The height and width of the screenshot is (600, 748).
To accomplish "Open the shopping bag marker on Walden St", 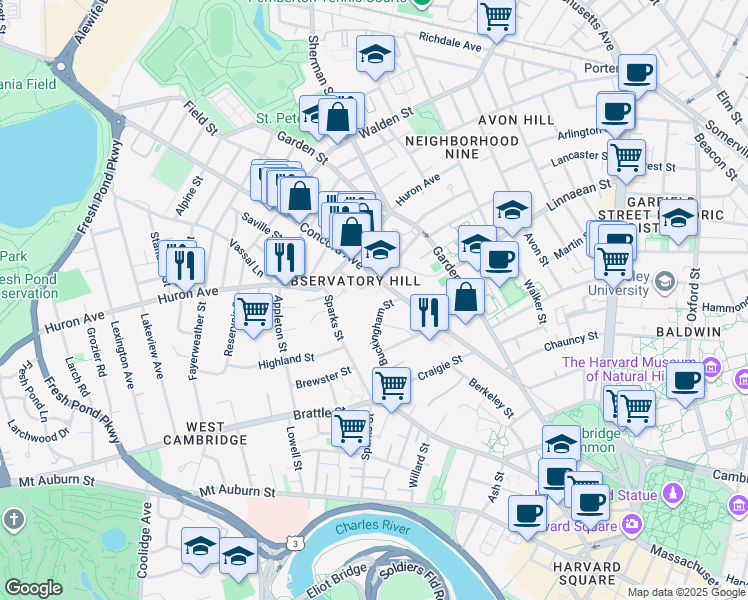I will point(337,118).
